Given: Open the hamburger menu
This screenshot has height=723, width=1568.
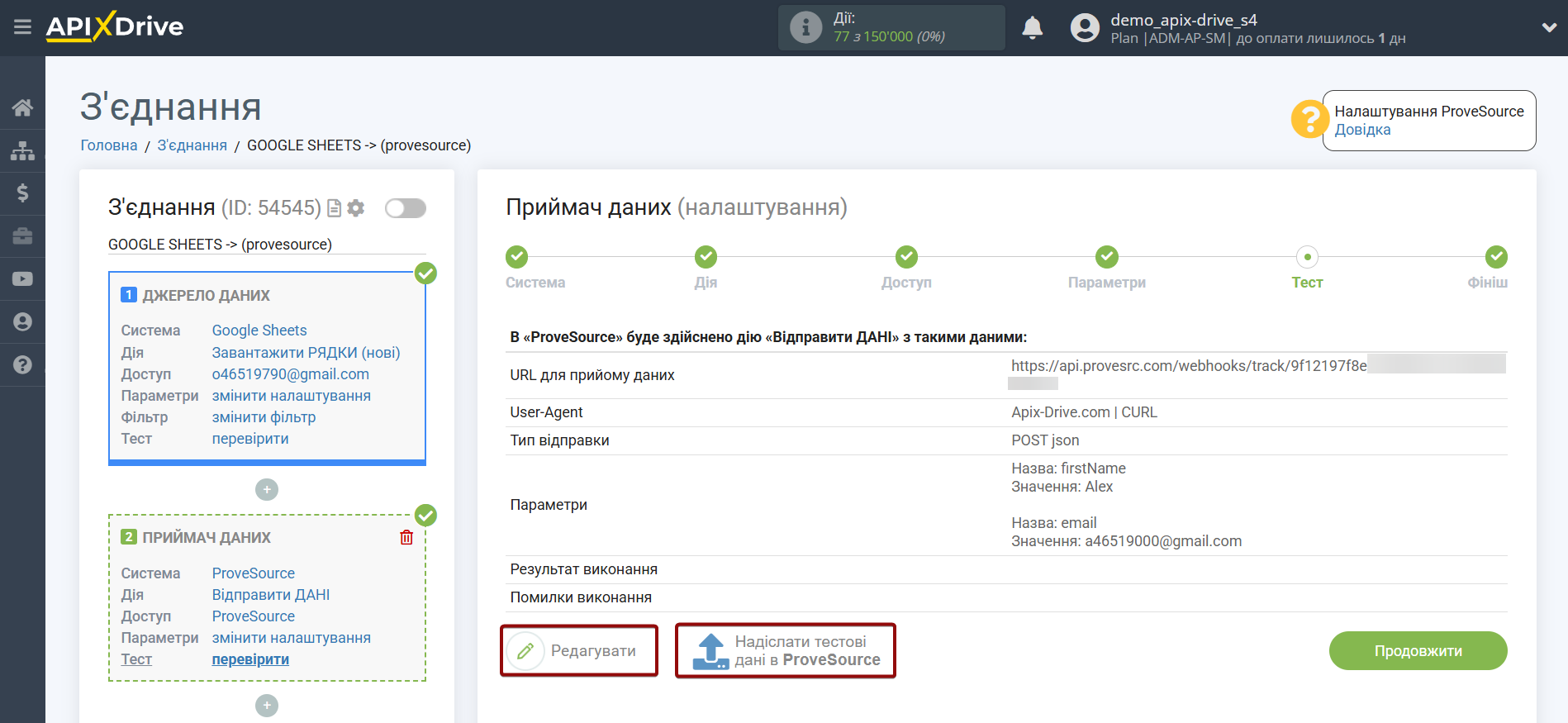Looking at the screenshot, I should point(22,27).
